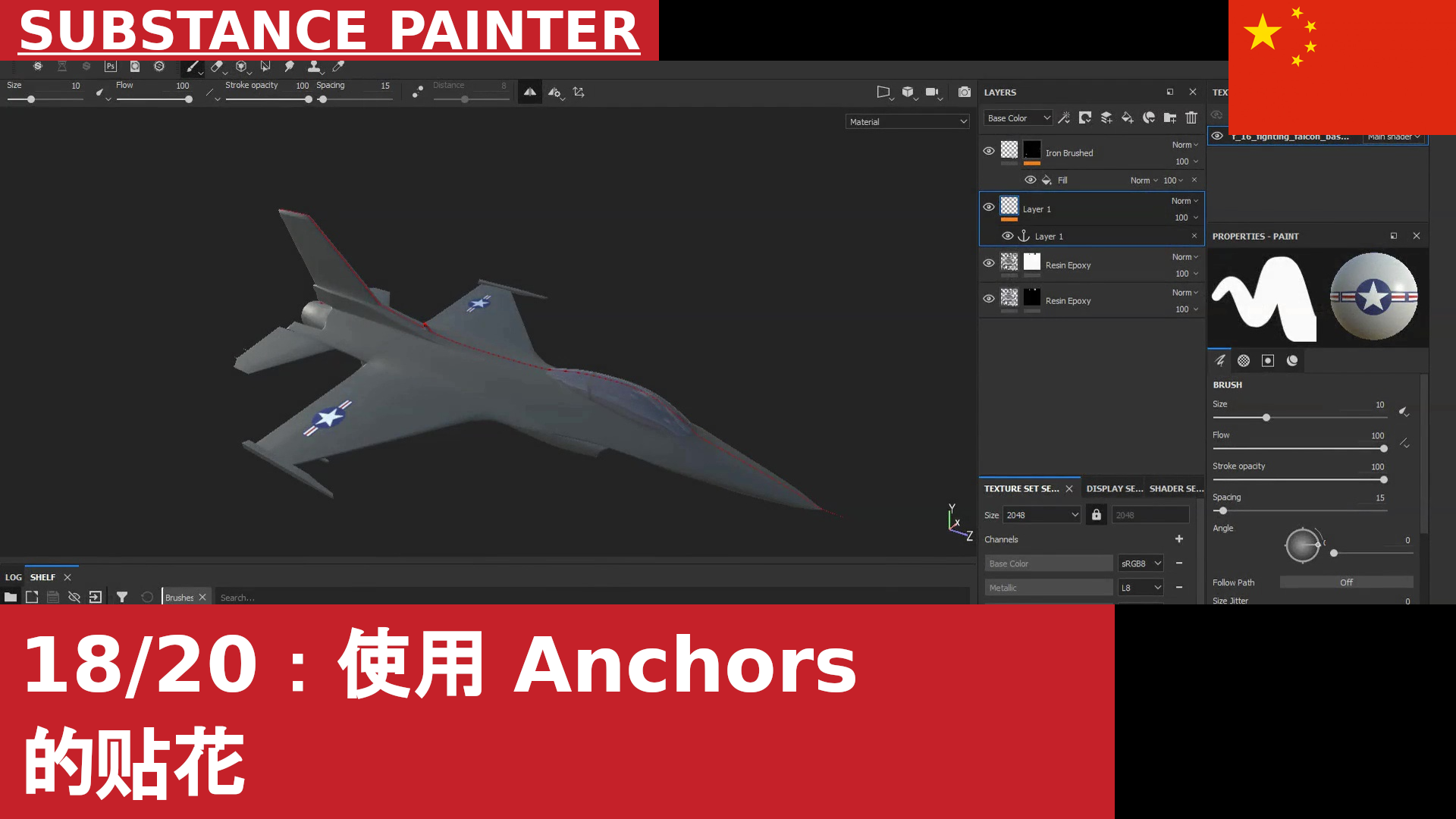Select the Projection tool cube icon

pos(241,67)
